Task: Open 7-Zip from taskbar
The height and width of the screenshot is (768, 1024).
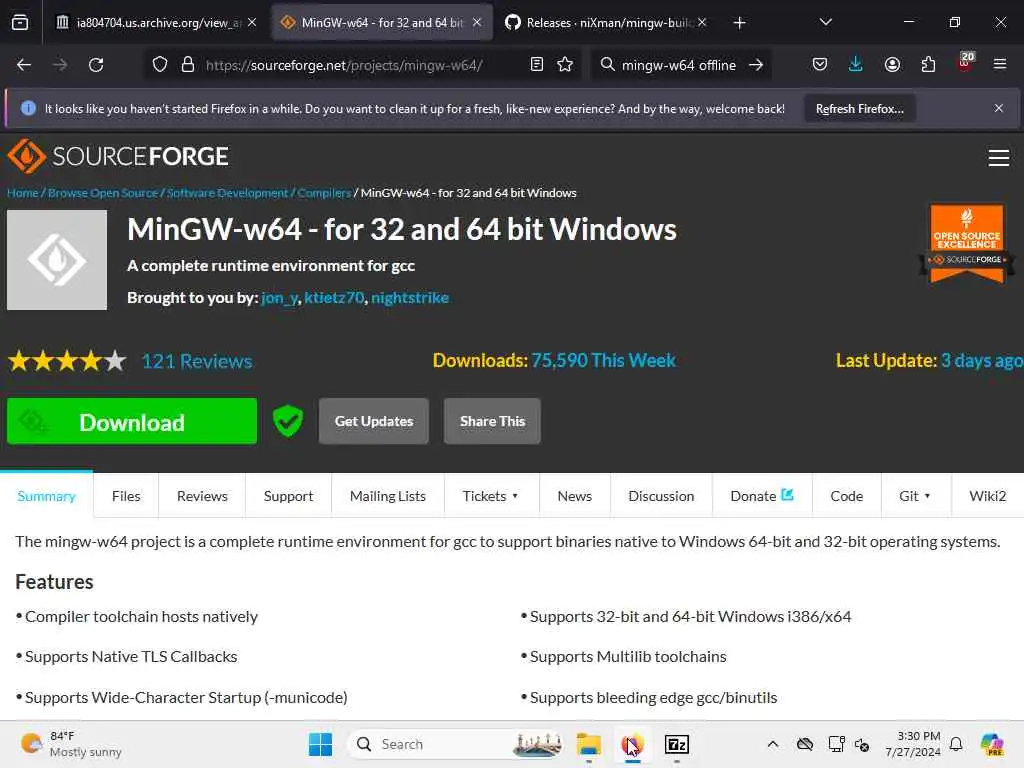Action: [677, 744]
